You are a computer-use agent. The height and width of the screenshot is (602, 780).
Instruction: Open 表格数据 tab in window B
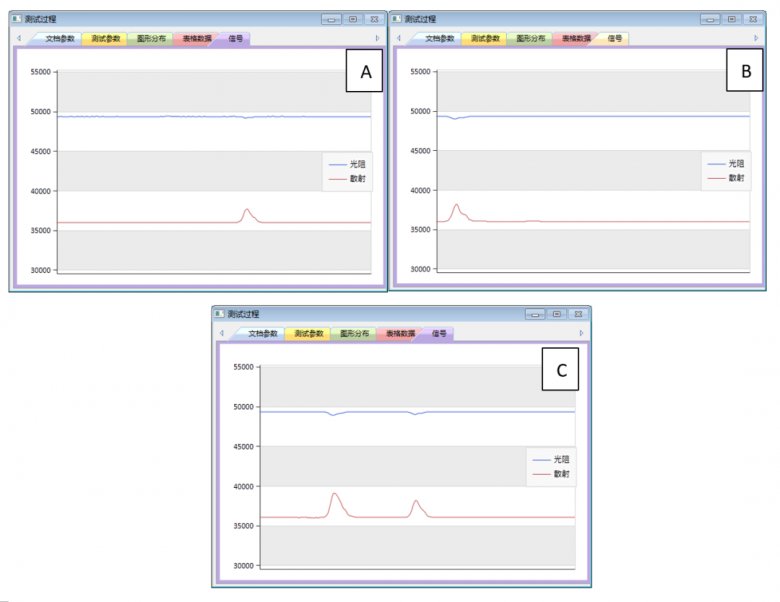pyautogui.click(x=575, y=38)
